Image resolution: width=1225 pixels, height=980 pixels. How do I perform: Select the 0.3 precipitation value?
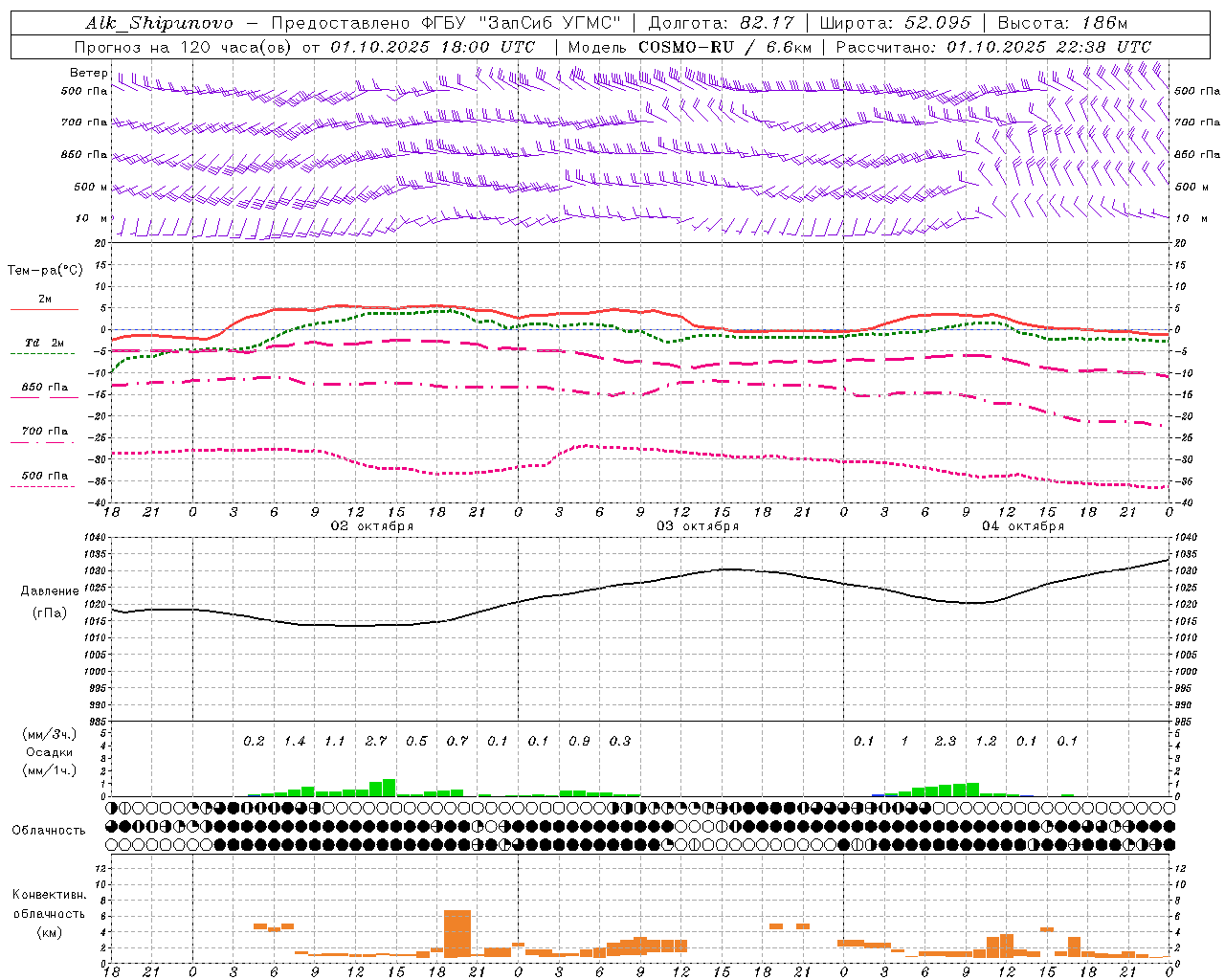coord(620,741)
